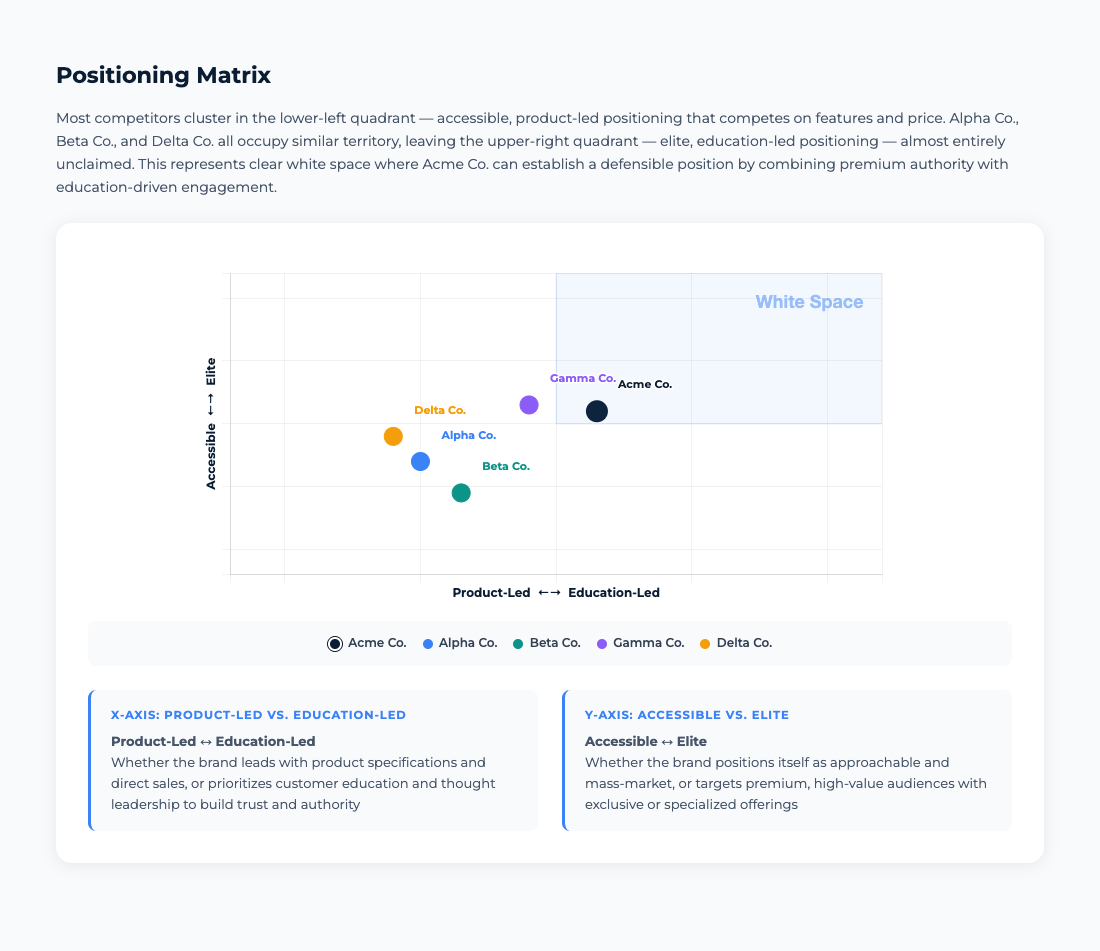Click the Beta Co. label on chart
1100x951 pixels.
(506, 466)
